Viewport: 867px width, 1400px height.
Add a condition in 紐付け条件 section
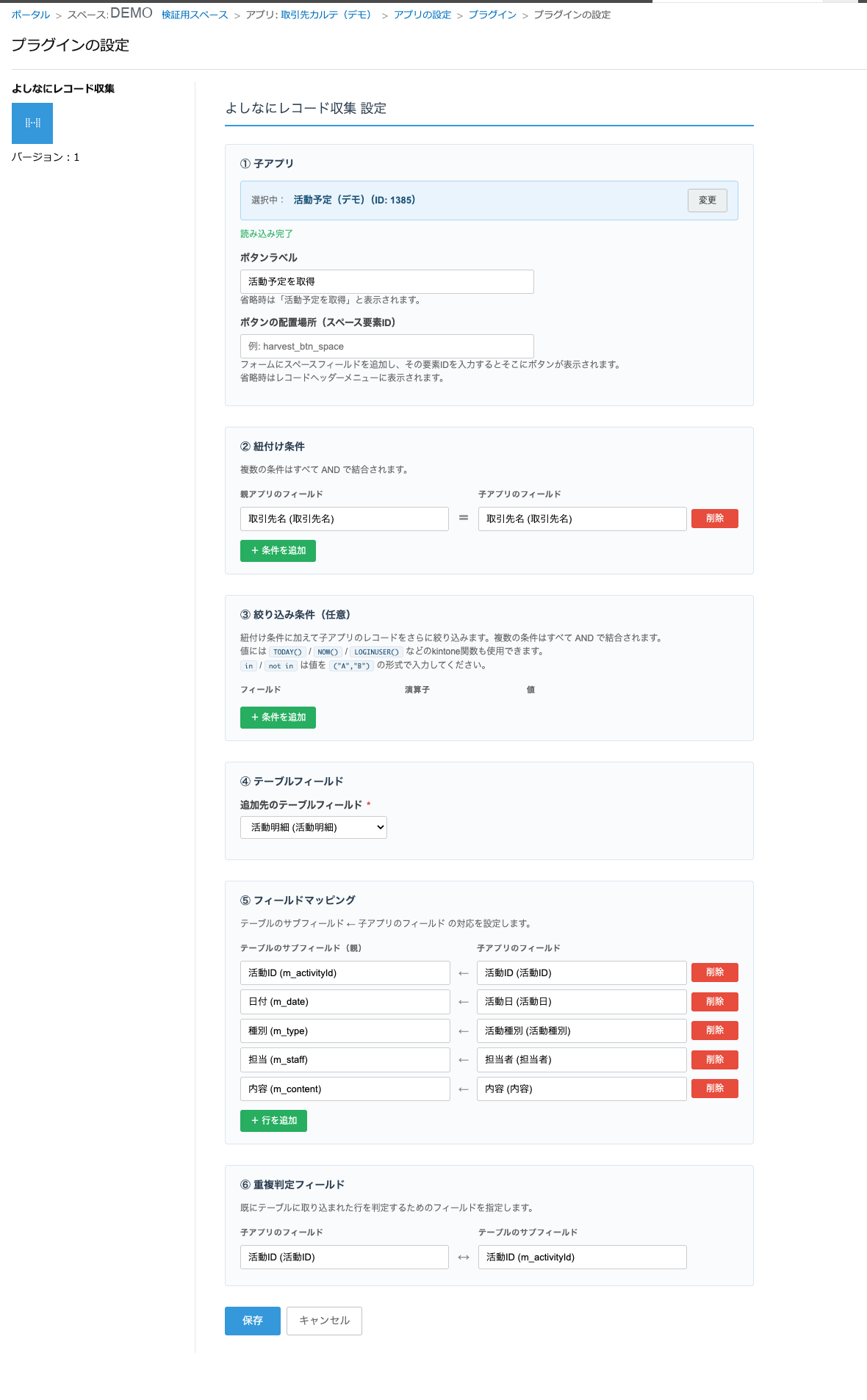(278, 551)
